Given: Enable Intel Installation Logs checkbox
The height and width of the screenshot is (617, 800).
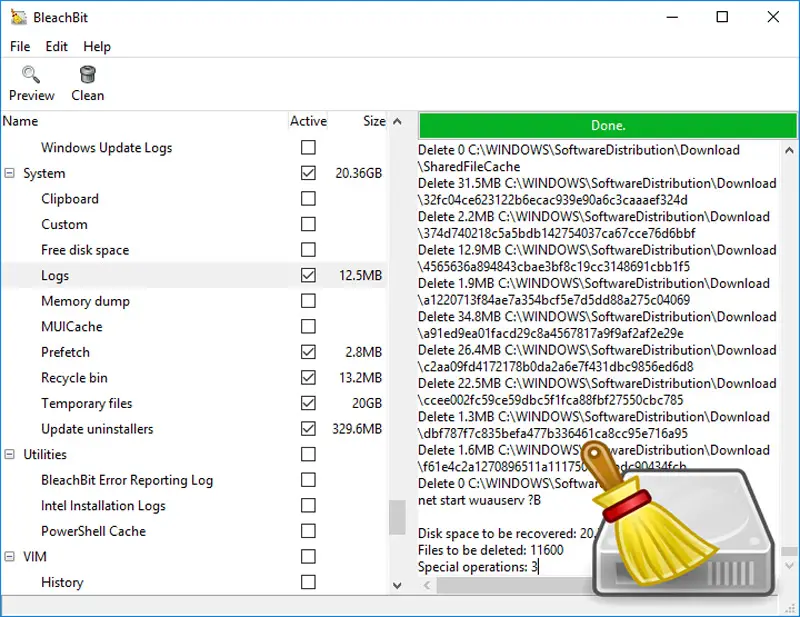Looking at the screenshot, I should [308, 505].
